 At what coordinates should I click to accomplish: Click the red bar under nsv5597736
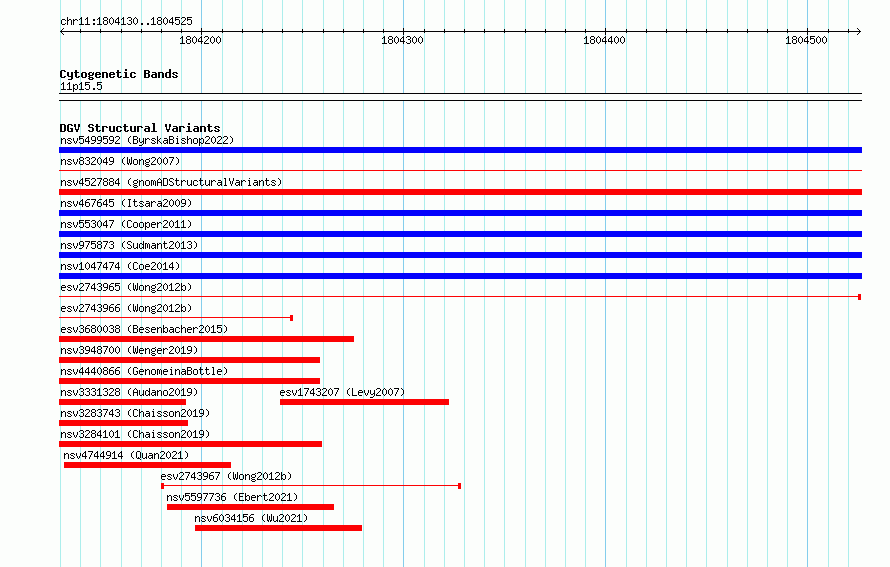(250, 507)
